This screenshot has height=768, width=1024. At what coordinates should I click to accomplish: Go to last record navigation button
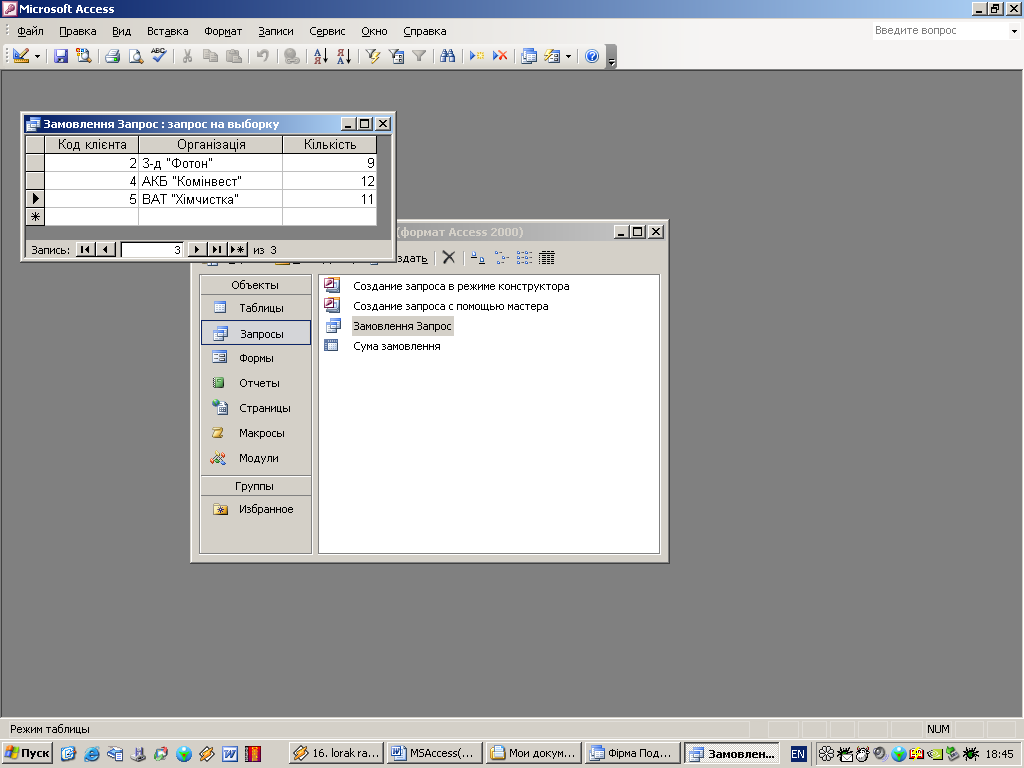(x=217, y=249)
